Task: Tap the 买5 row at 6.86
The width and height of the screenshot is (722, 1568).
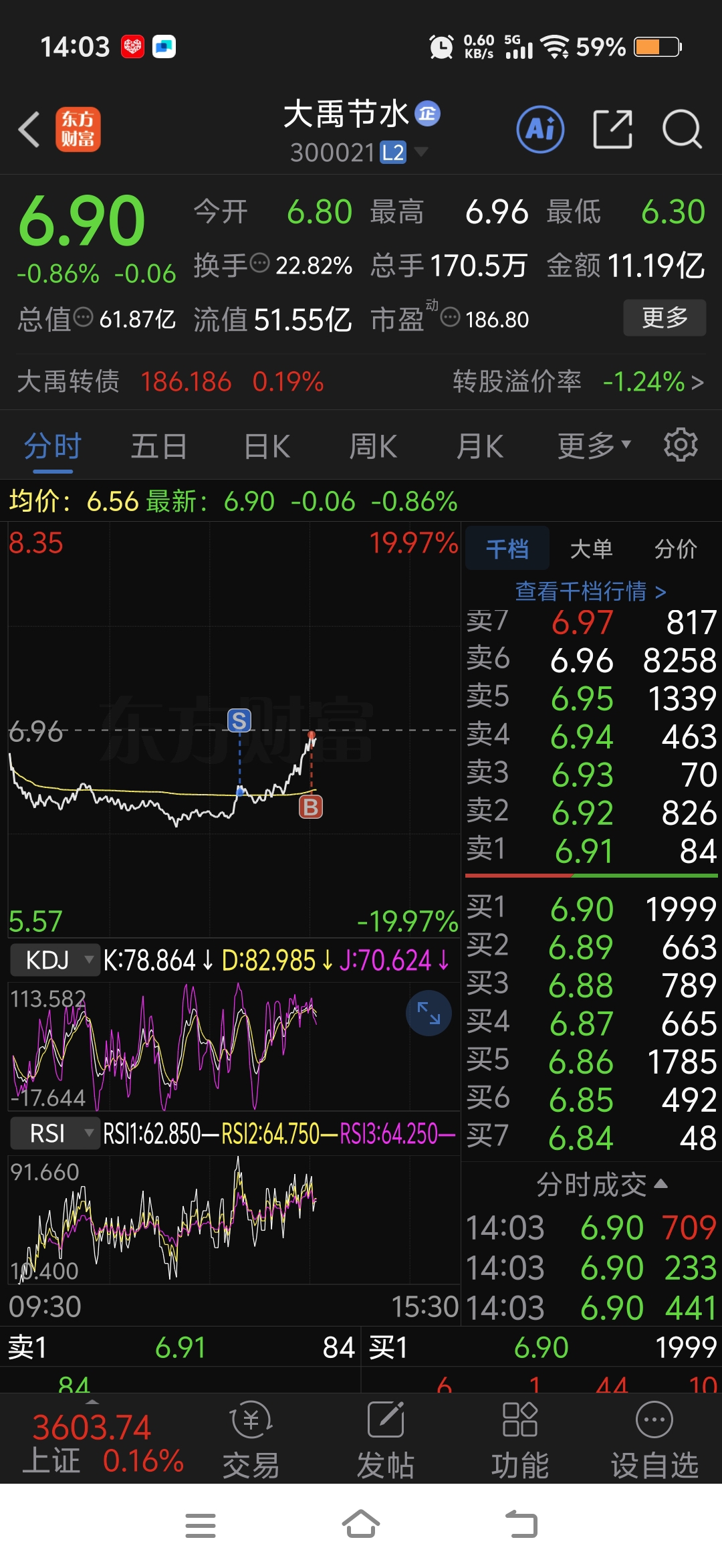Action: 592,1061
